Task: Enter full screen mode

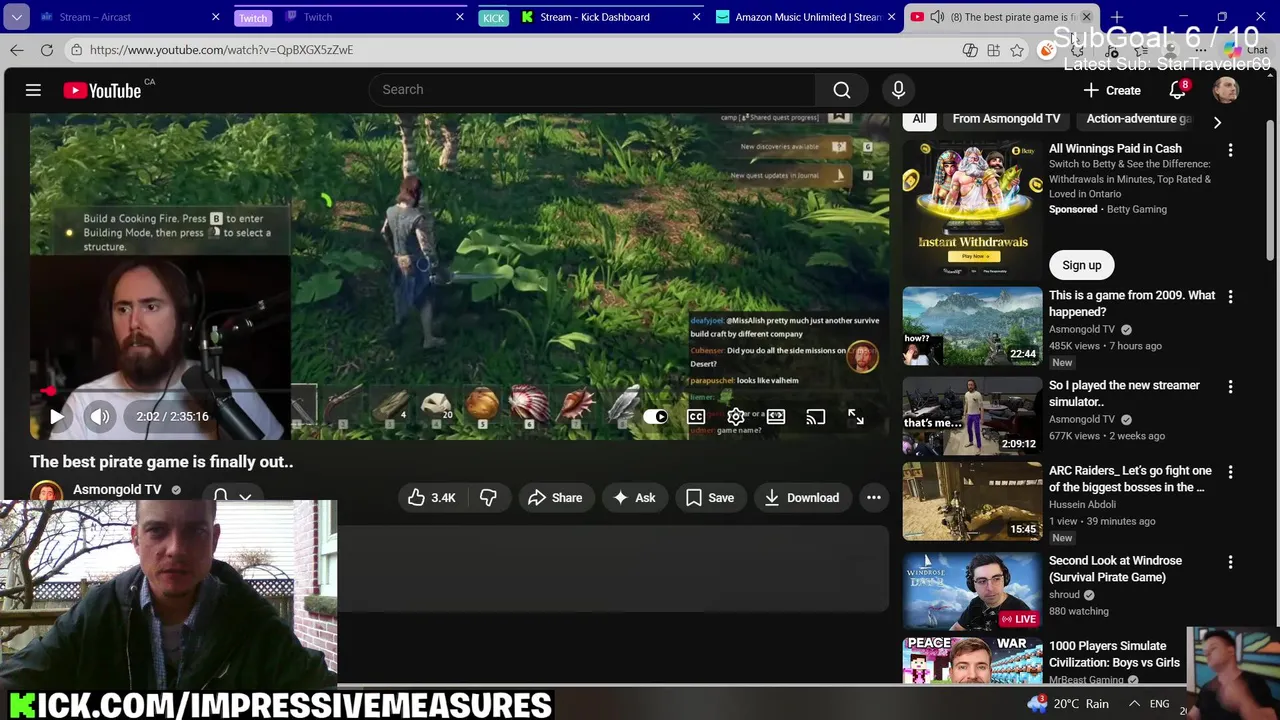Action: (856, 417)
